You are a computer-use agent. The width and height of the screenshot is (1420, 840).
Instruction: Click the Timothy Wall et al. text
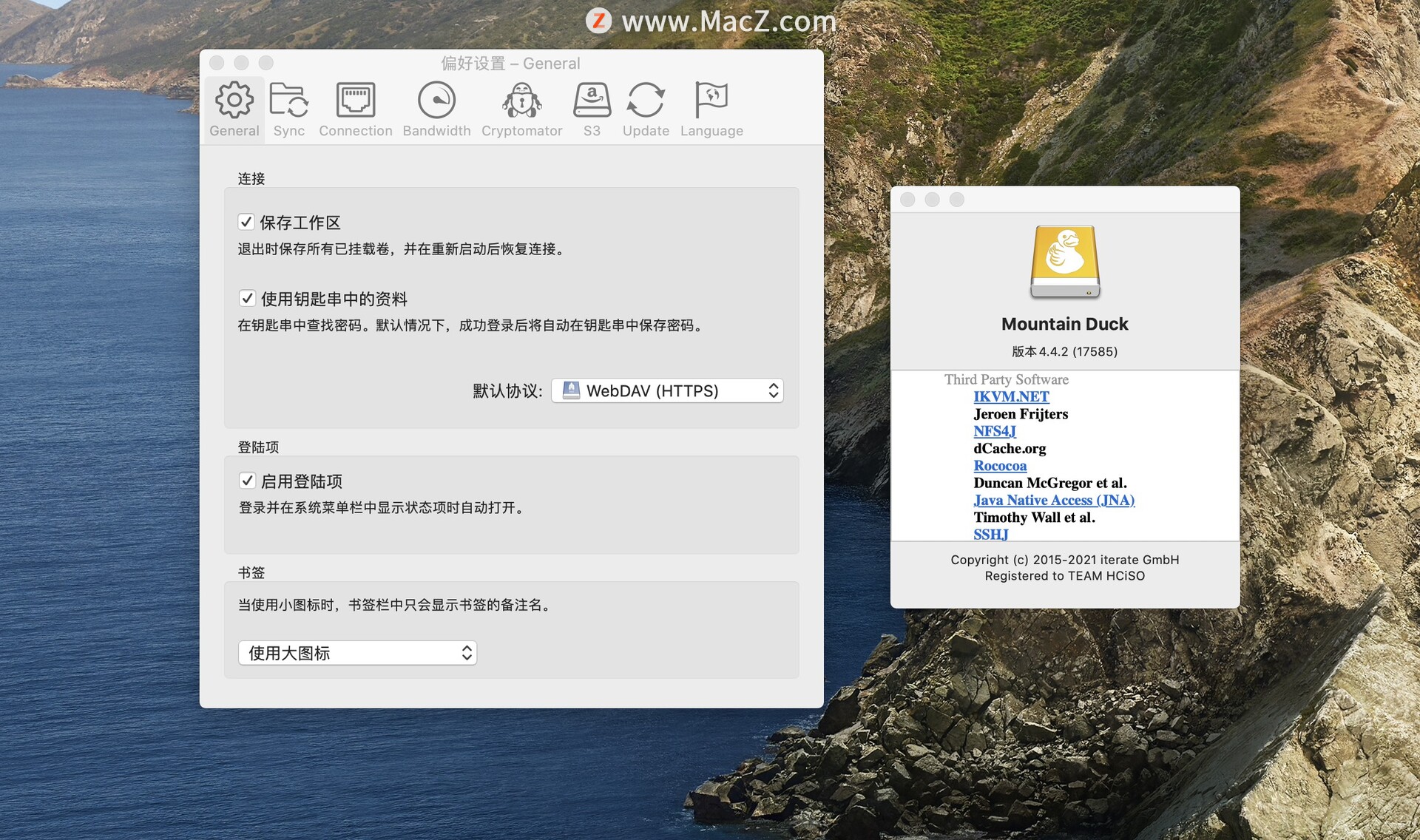(x=1034, y=518)
